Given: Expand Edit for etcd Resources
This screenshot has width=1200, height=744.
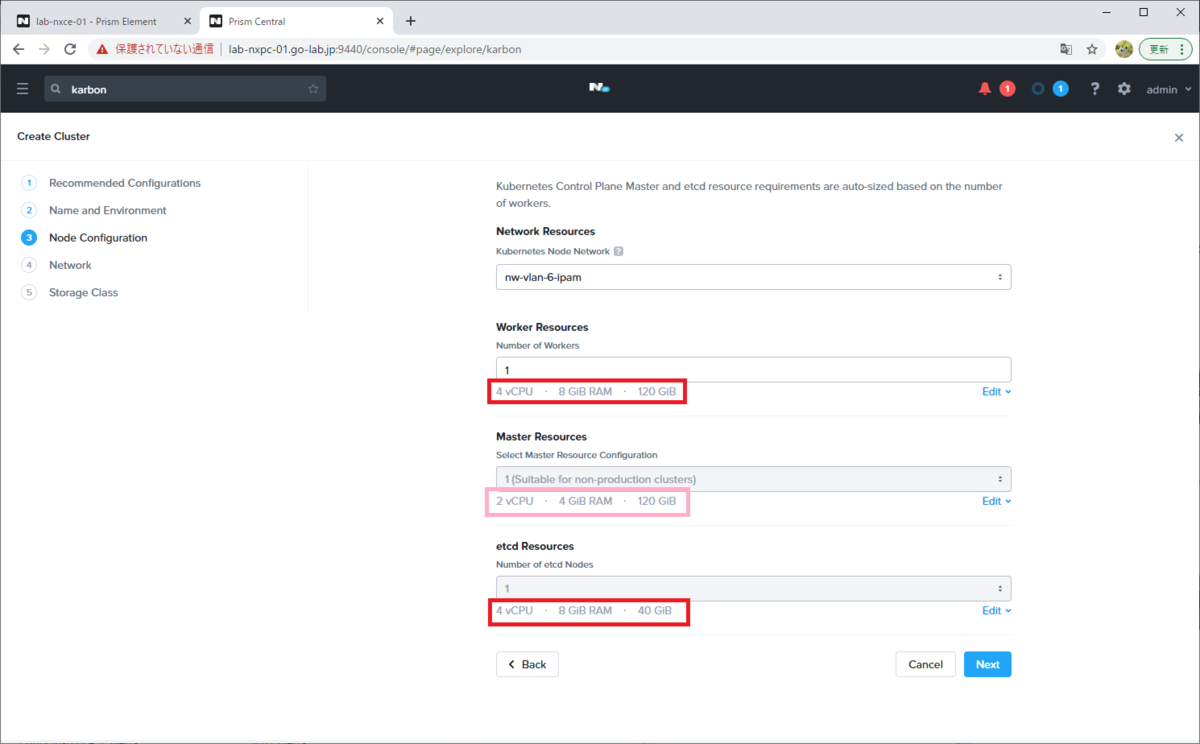Looking at the screenshot, I should (x=996, y=611).
